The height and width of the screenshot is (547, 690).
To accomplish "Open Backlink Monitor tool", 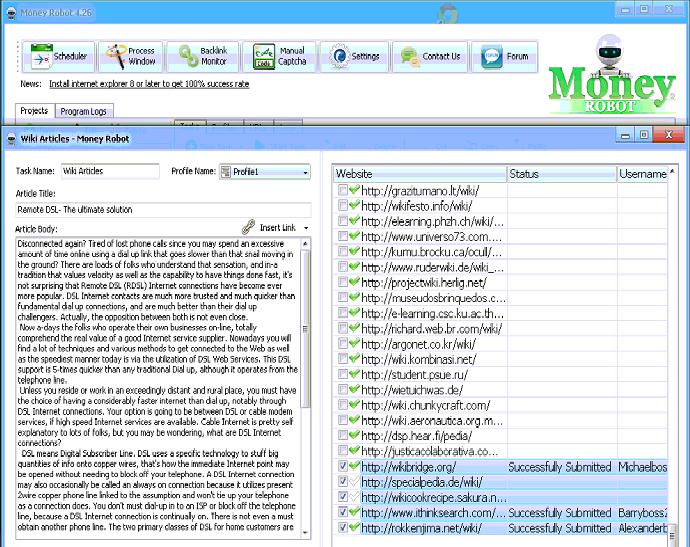I will click(x=203, y=56).
